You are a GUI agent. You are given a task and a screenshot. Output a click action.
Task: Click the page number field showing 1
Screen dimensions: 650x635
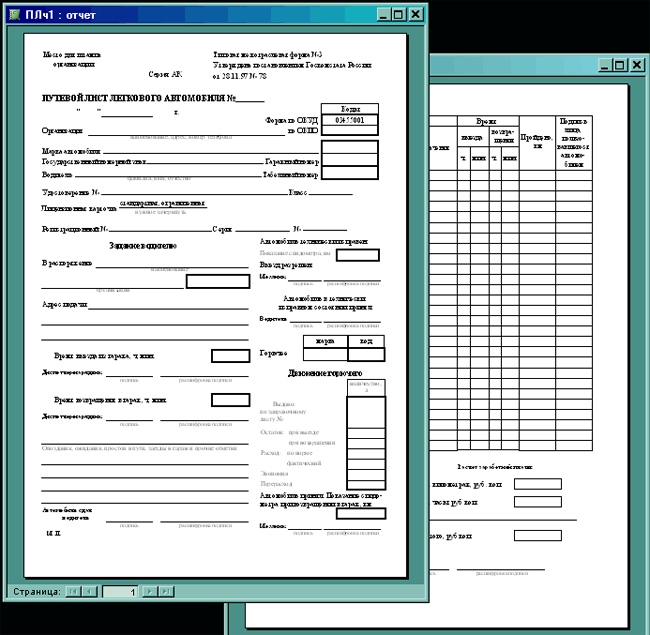pos(120,592)
